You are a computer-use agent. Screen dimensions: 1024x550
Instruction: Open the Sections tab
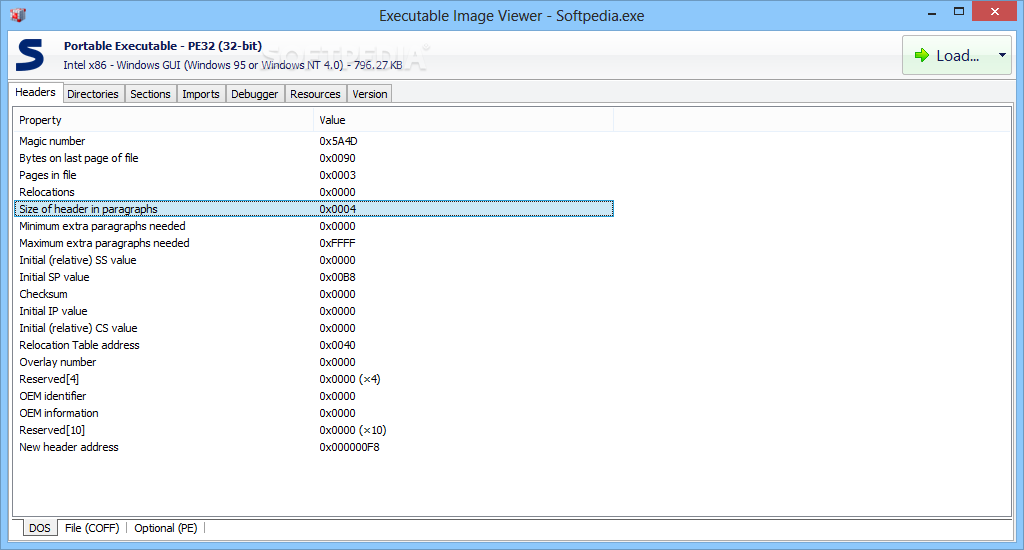150,94
